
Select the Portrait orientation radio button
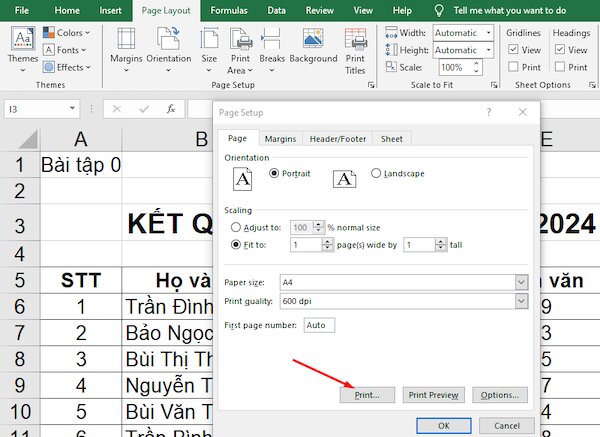click(x=274, y=173)
